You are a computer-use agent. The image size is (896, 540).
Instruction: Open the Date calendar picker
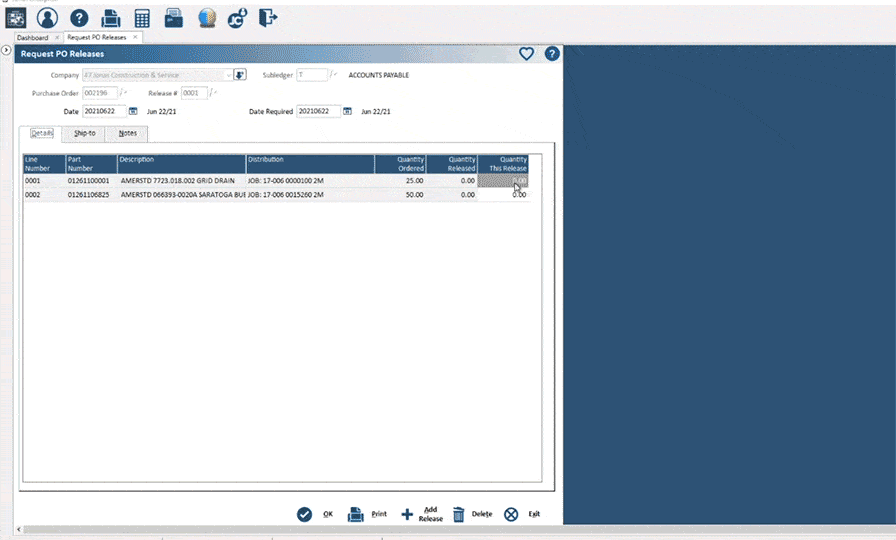[x=133, y=111]
